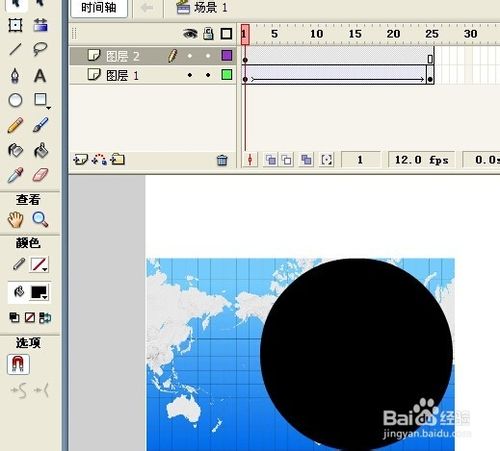Click the black and white default colors icon
The width and height of the screenshot is (500, 451).
click(14, 318)
